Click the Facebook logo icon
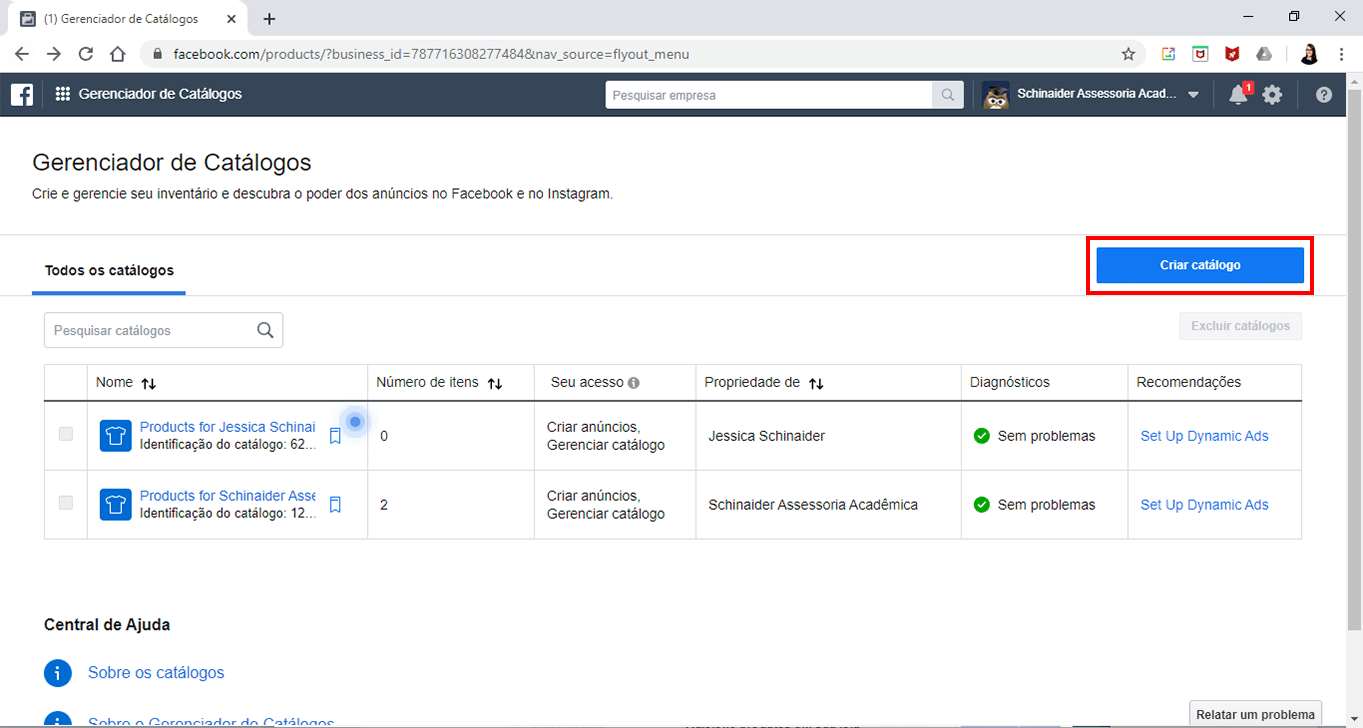The image size is (1363, 728). (22, 94)
